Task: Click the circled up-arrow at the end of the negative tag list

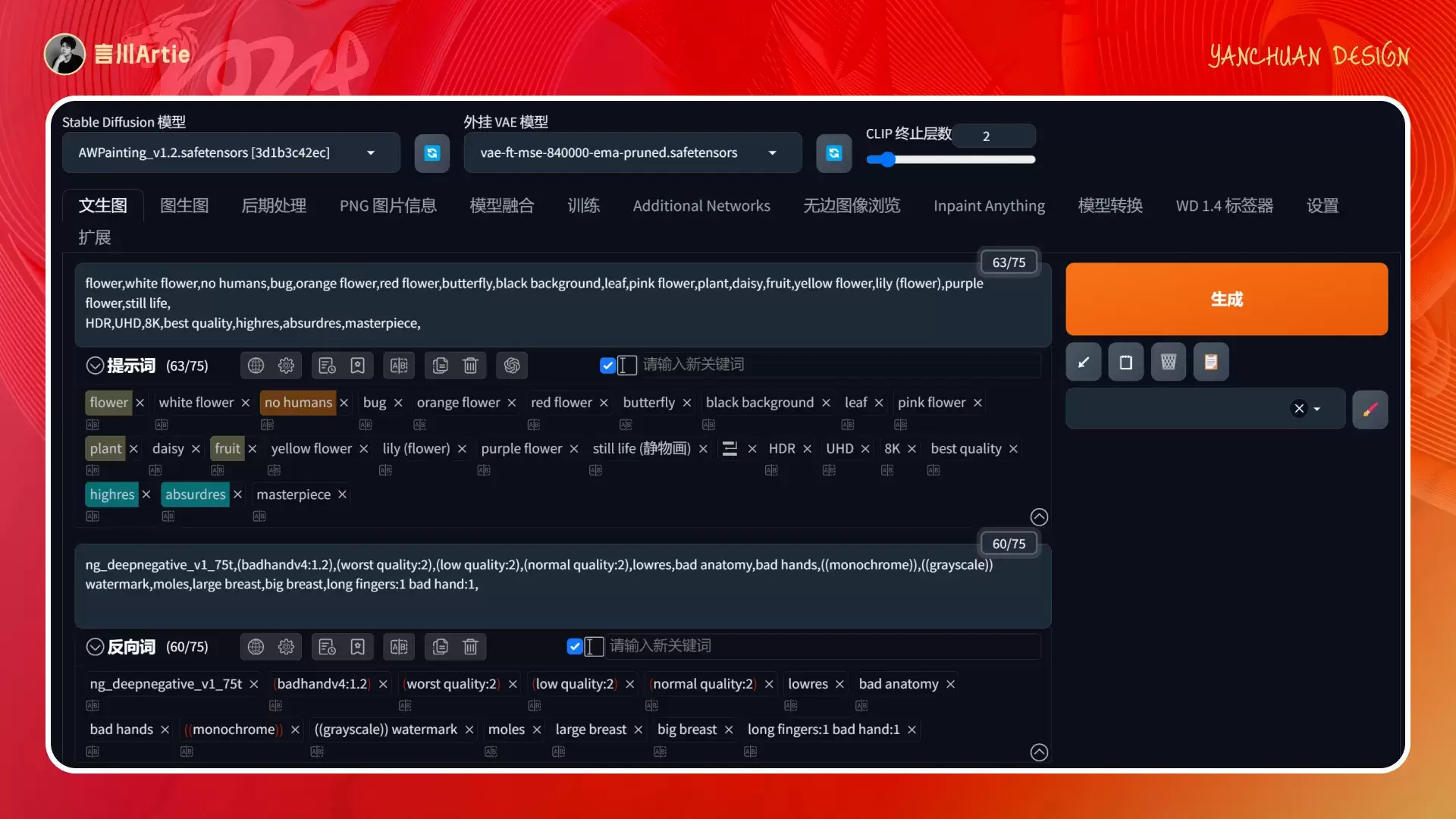Action: pyautogui.click(x=1039, y=752)
